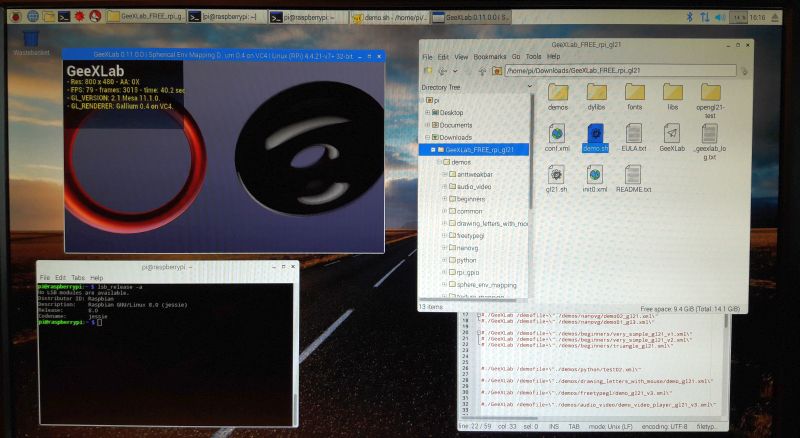Screen dimensions: 800x438
Task: Open the opengl21-test folder icon
Action: 710,101
